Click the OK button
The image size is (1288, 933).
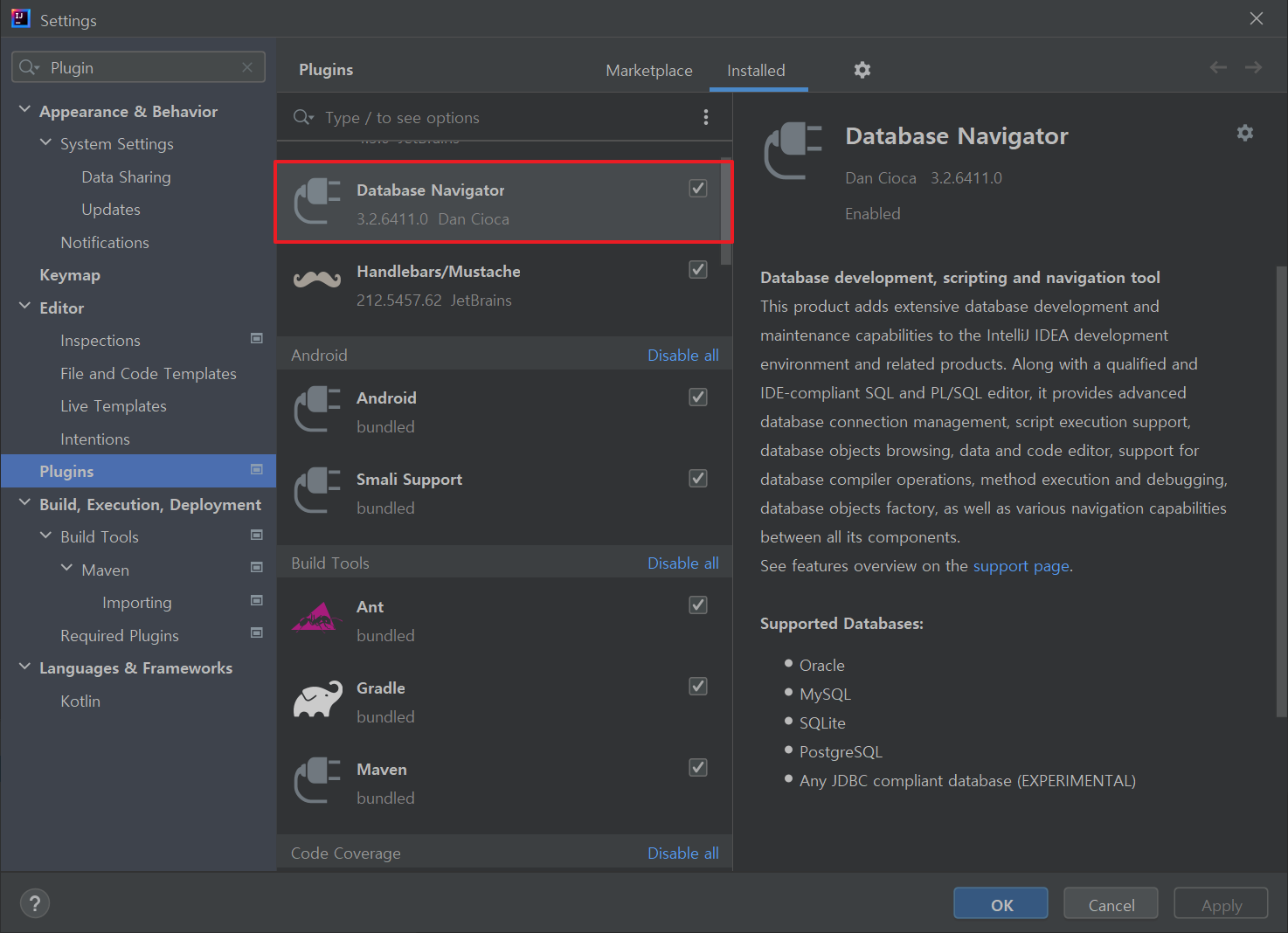point(1001,904)
